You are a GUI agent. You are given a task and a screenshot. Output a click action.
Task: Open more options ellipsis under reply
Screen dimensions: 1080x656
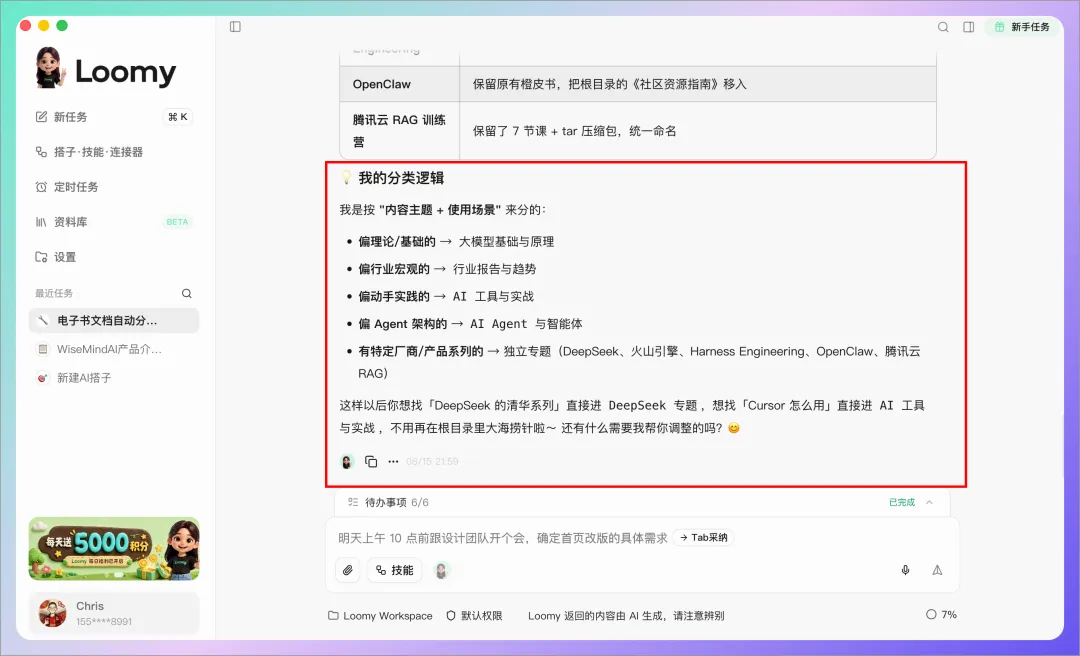point(393,461)
